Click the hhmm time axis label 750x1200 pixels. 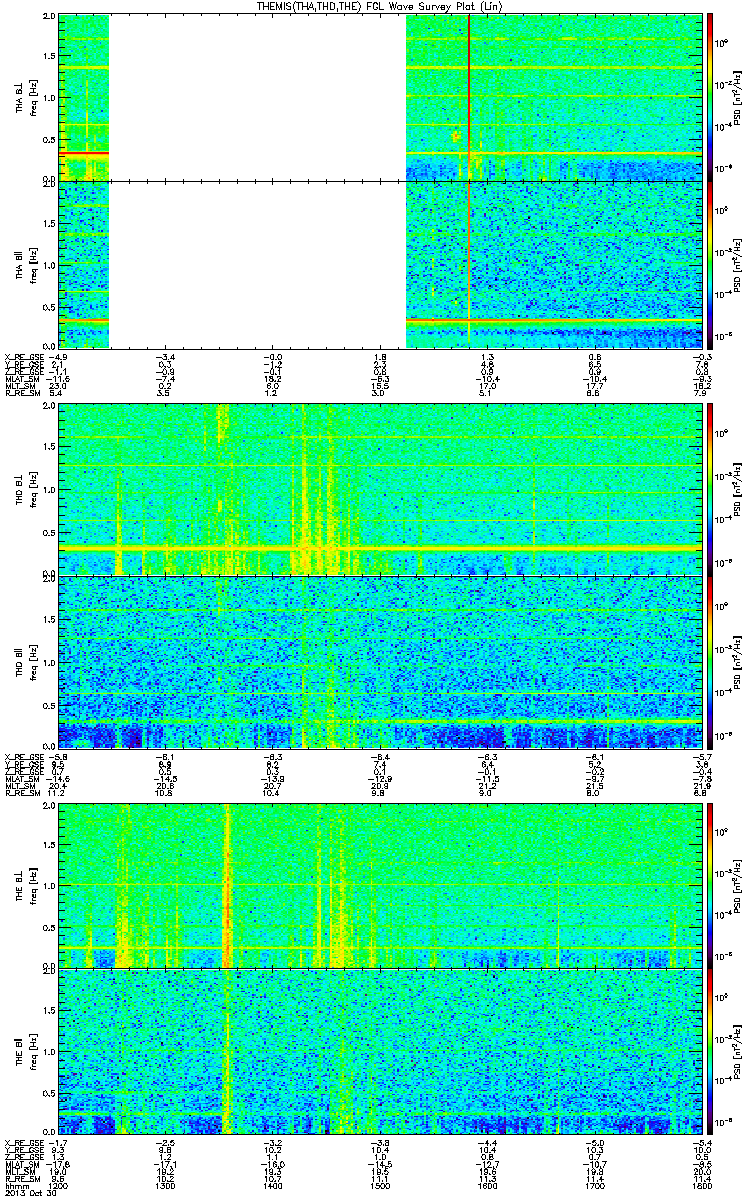click(x=15, y=1184)
